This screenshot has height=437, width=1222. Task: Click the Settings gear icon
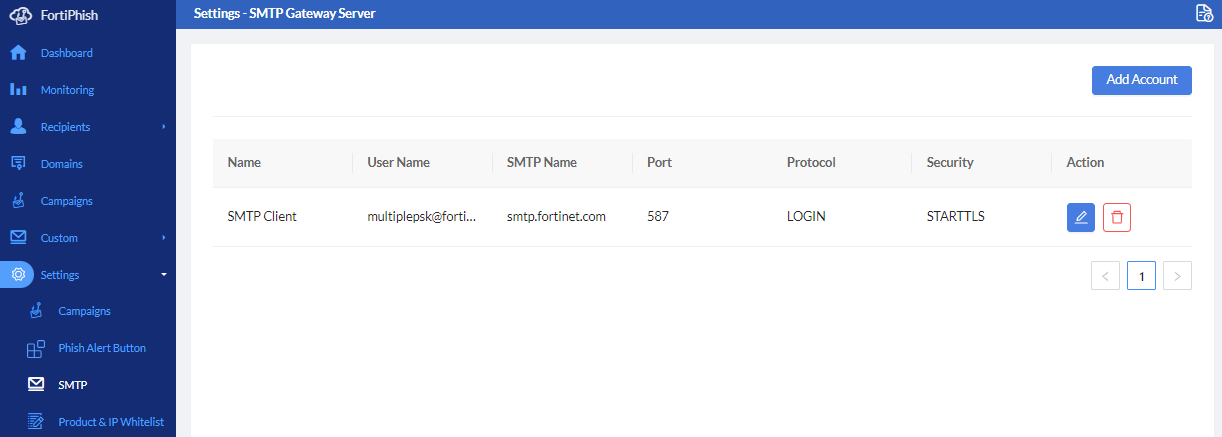click(18, 275)
